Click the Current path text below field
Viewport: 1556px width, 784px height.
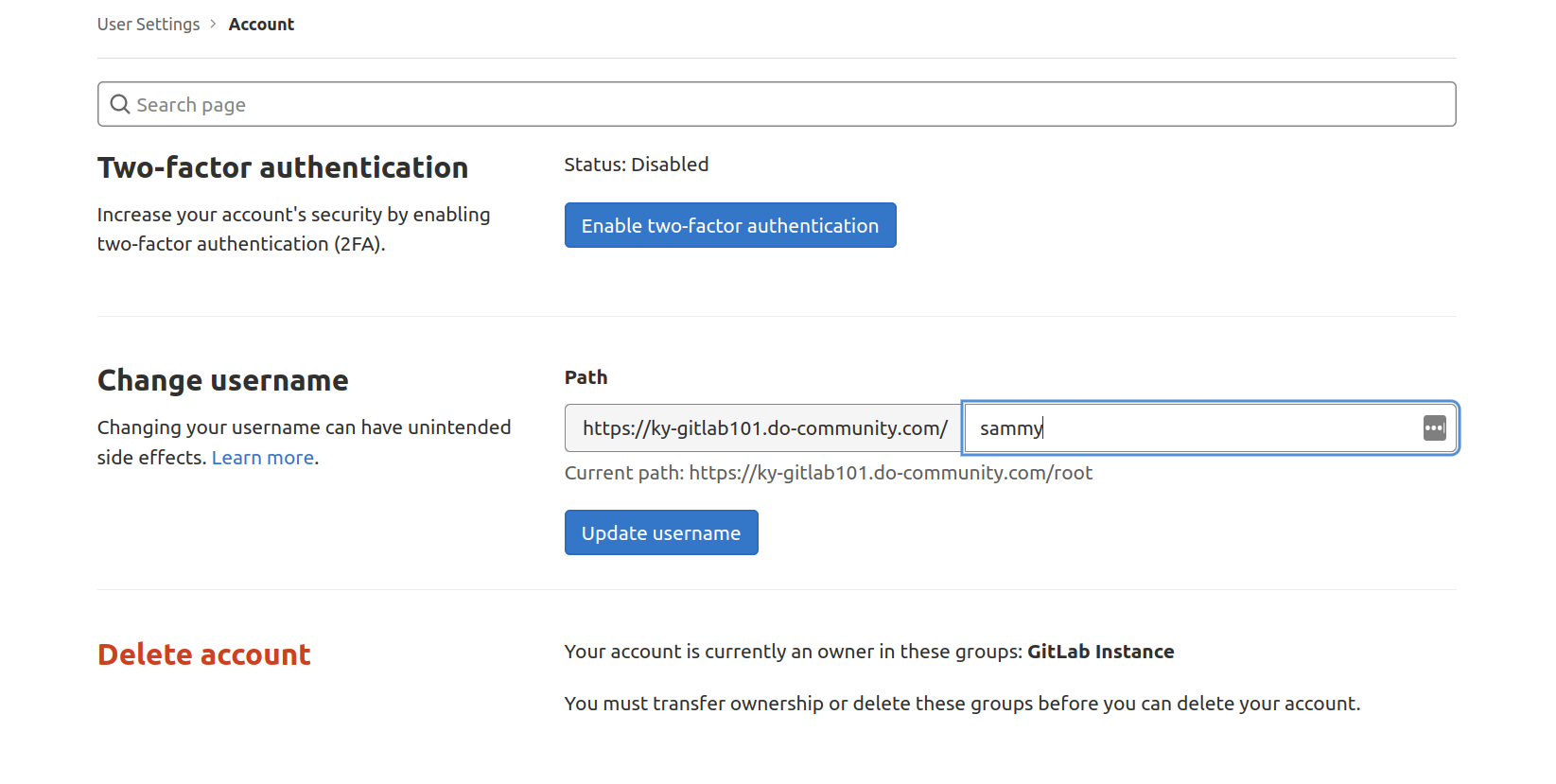coord(828,473)
